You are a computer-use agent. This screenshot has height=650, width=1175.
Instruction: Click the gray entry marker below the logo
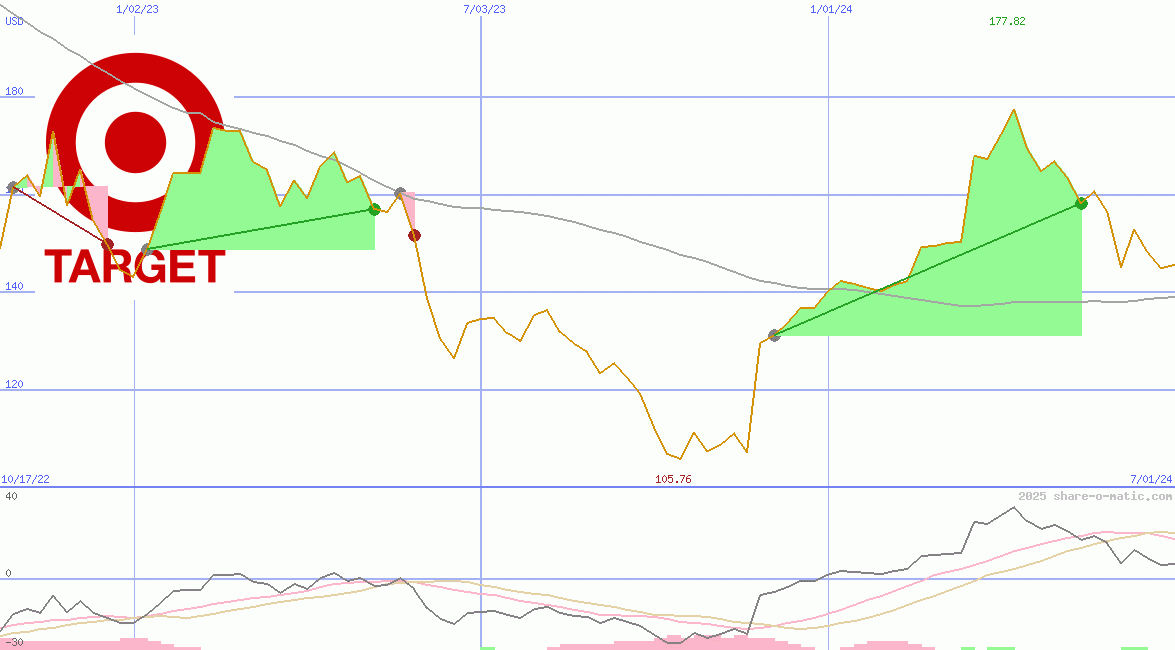point(147,249)
